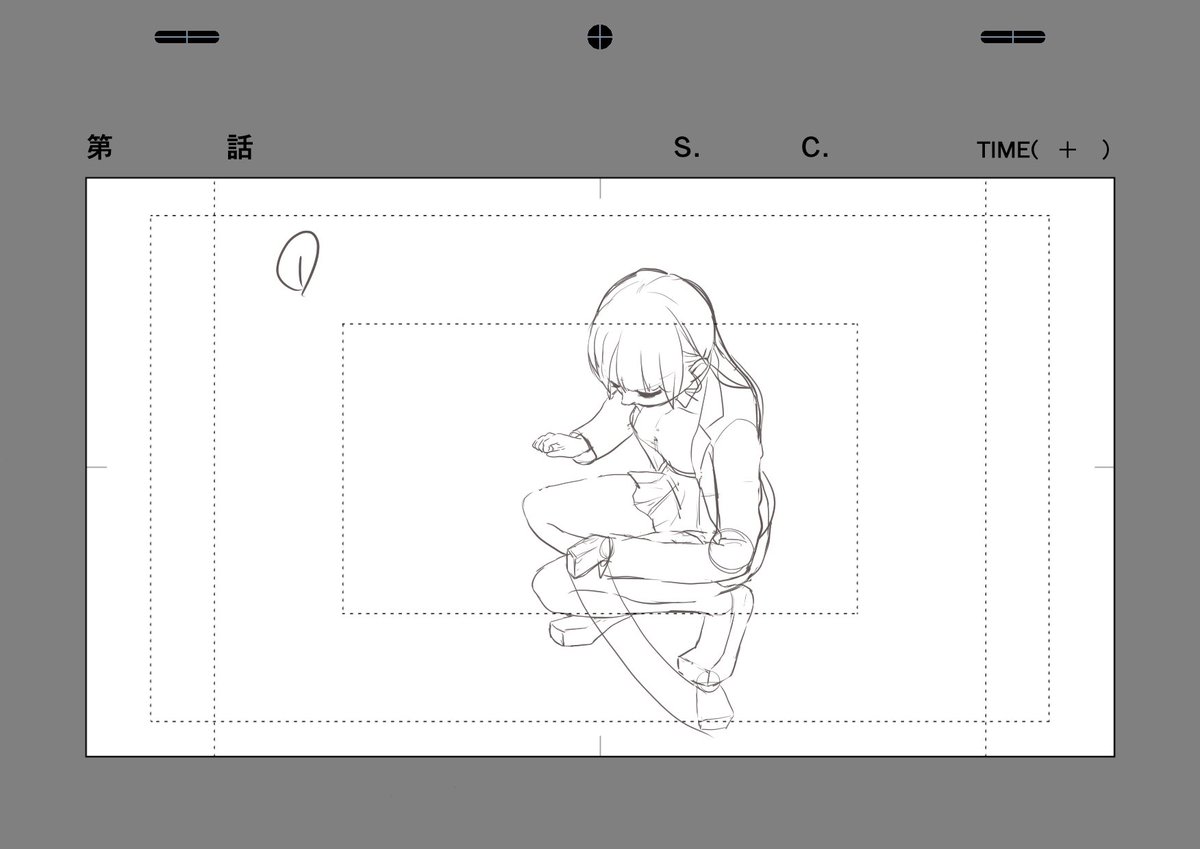
Task: Click the TIME( + ) label
Action: [1044, 150]
